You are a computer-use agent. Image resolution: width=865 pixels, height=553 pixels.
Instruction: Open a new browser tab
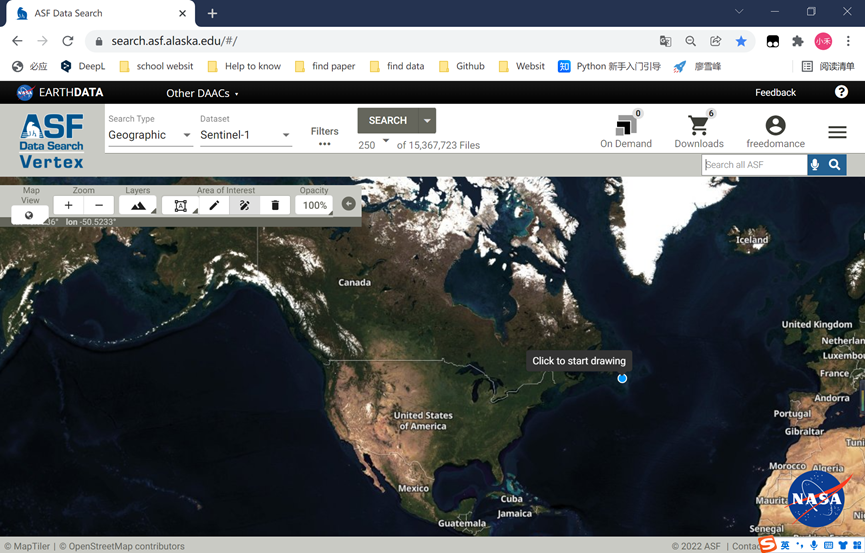tap(212, 13)
